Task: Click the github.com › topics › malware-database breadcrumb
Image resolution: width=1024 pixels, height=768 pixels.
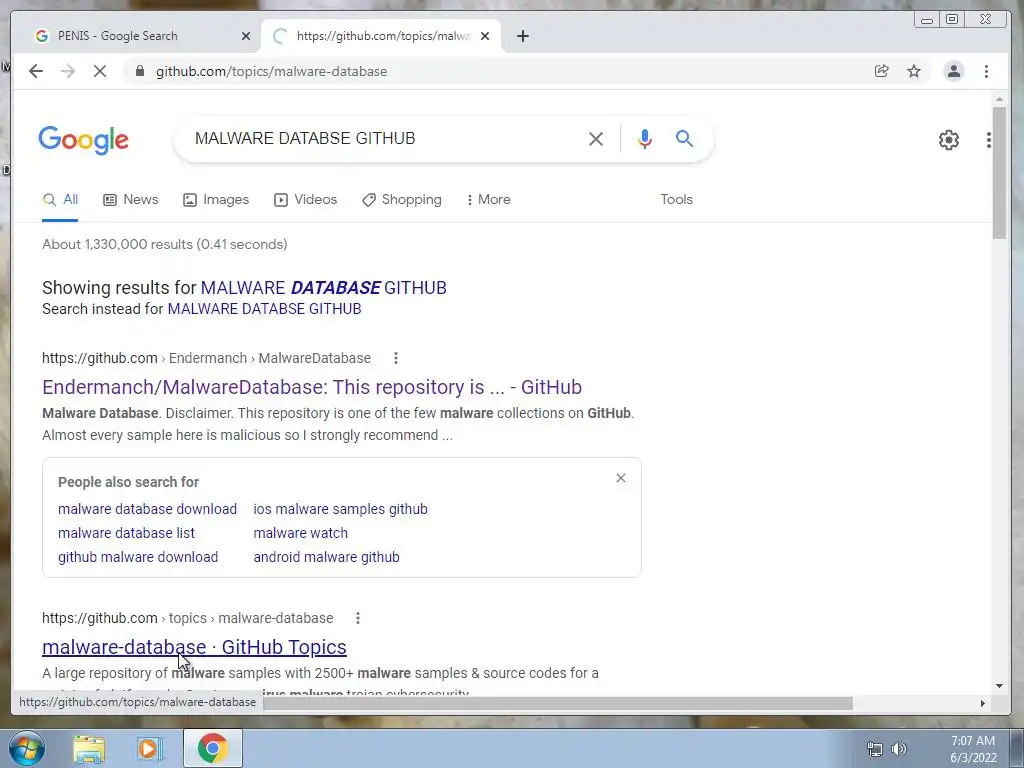Action: click(187, 618)
